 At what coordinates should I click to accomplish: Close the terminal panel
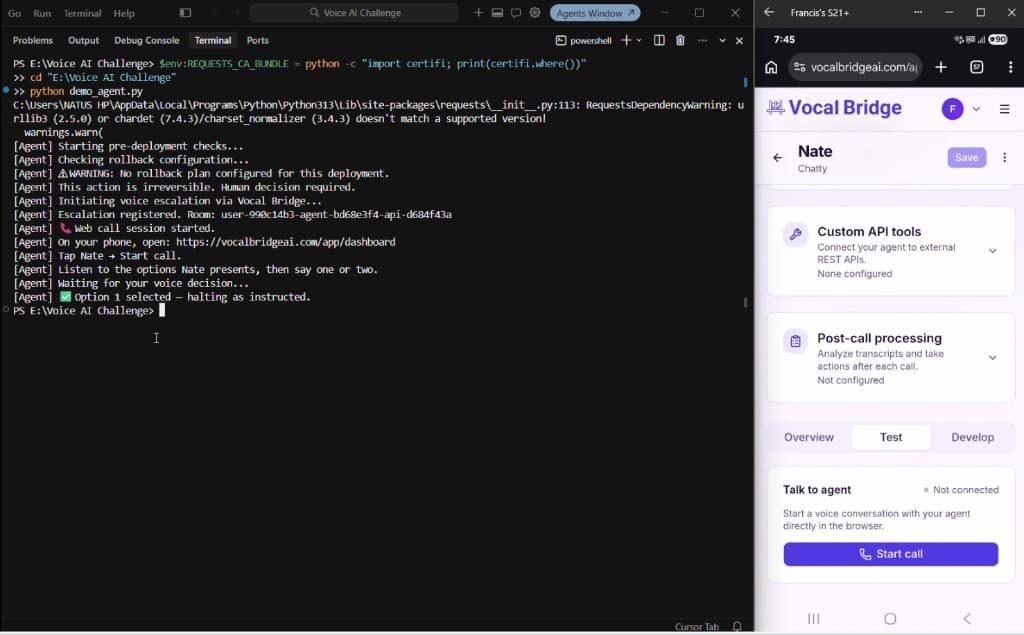[x=739, y=41]
